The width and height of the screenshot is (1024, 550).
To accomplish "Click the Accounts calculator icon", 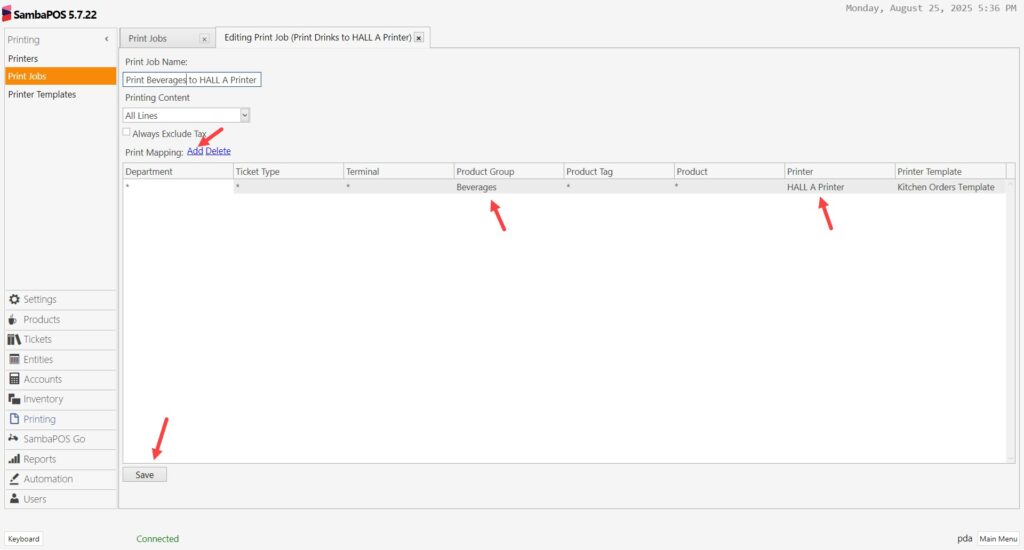I will coord(14,379).
